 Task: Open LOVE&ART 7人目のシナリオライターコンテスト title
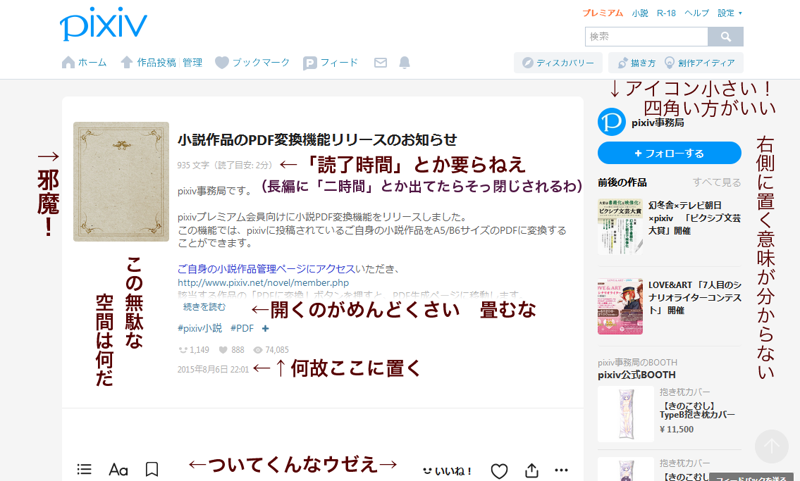point(694,297)
